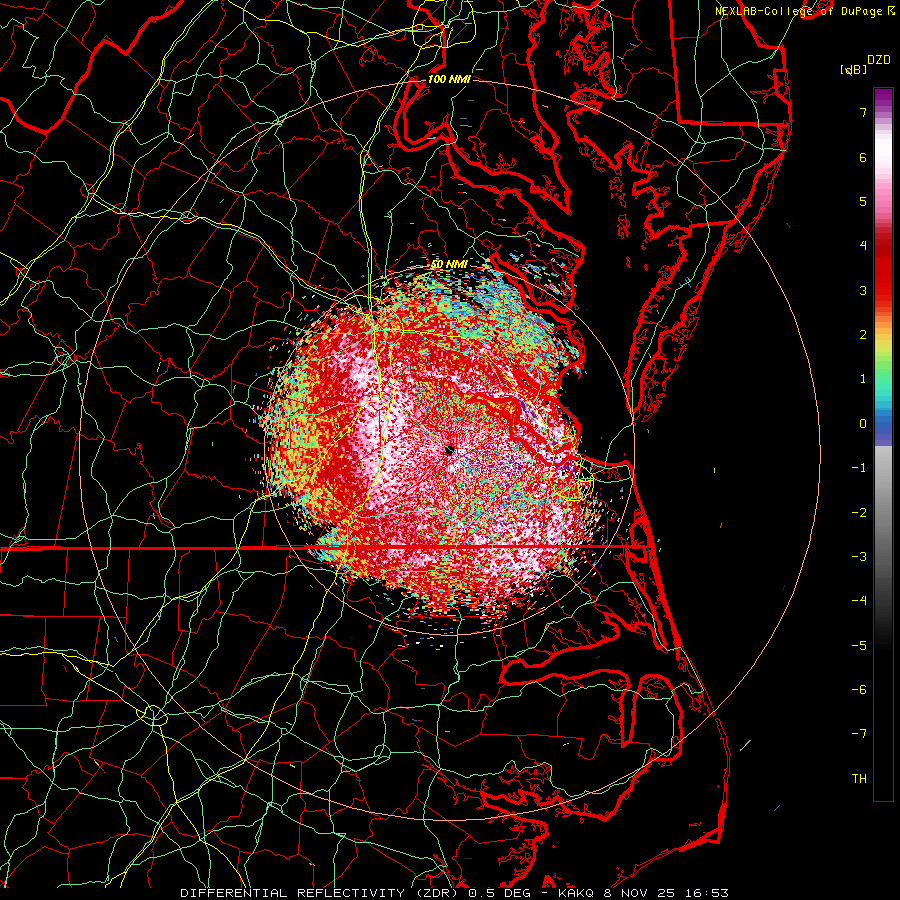Click the 7 value on color scale

click(863, 112)
